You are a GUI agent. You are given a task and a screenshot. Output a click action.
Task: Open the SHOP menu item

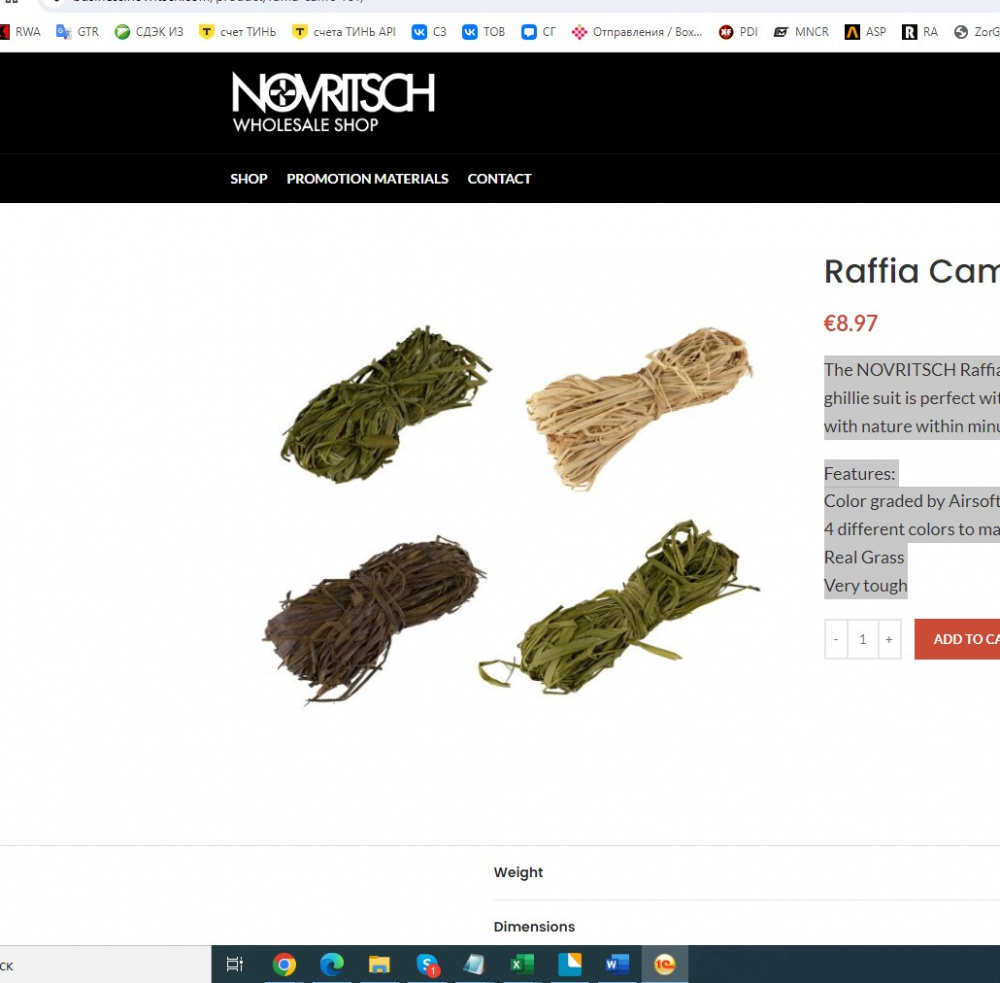pyautogui.click(x=249, y=179)
